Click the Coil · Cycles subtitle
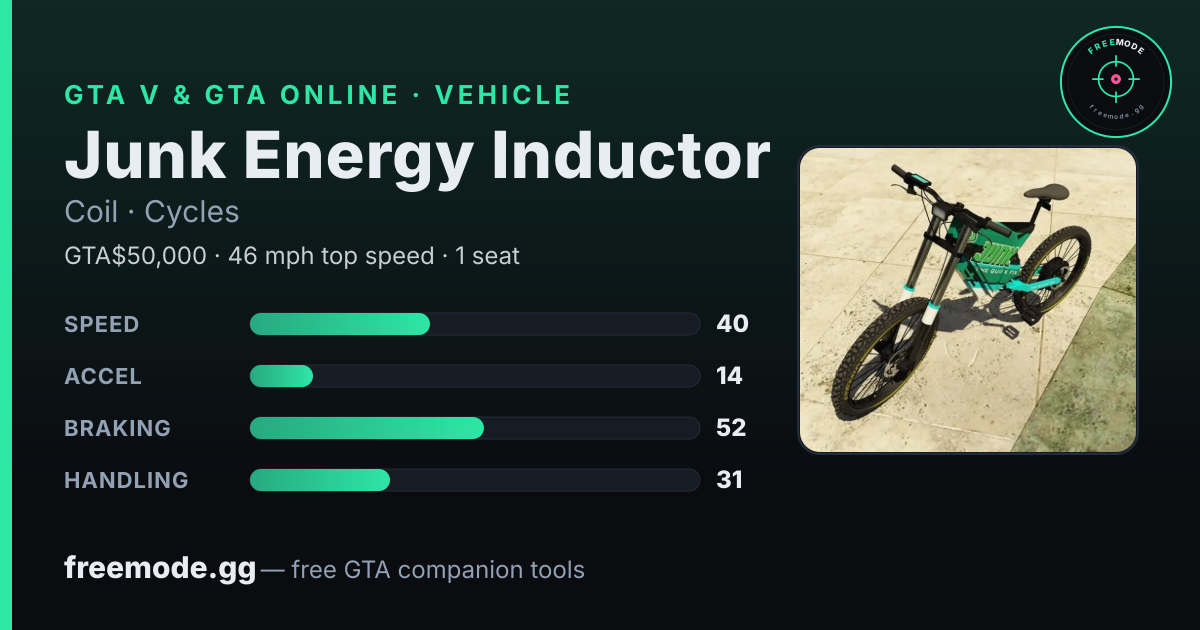The image size is (1200, 630). tap(152, 212)
